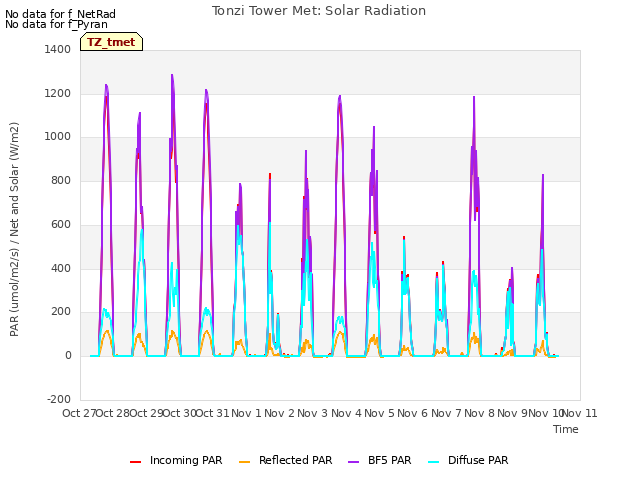Viewport: 640px width, 480px height.
Task: Click the Nov 4 x-axis tick label
Action: point(346,413)
